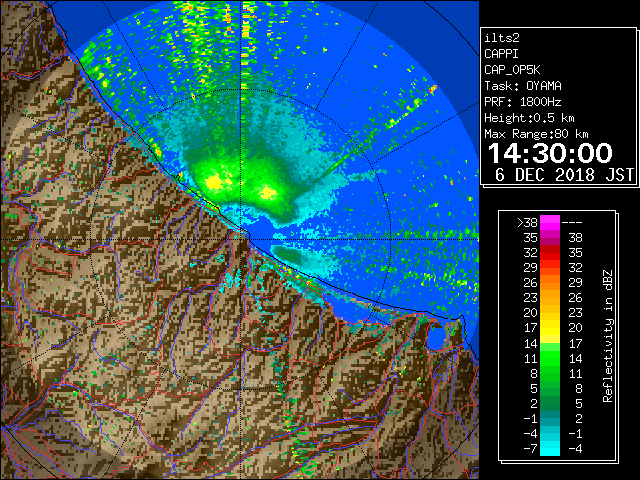
Task: Pick the cyan -7 dBZ legend swatch
Action: pyautogui.click(x=550, y=449)
